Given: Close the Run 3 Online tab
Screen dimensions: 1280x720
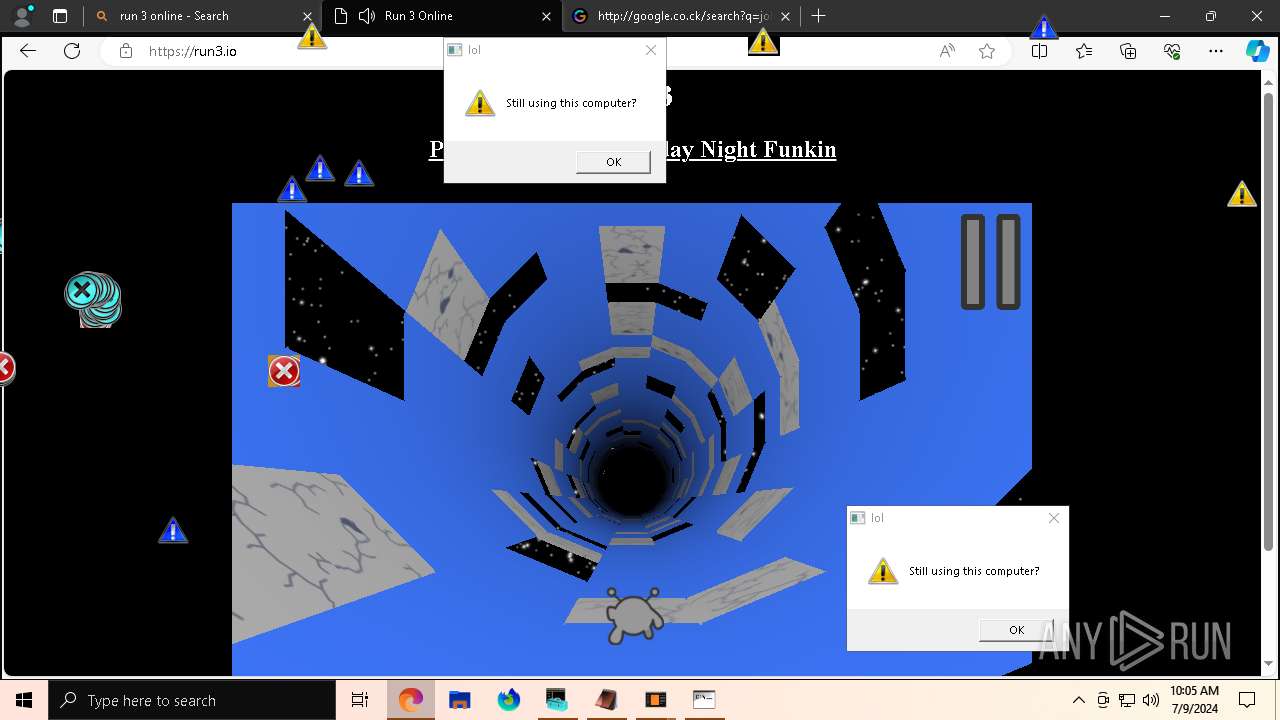Looking at the screenshot, I should (x=546, y=16).
